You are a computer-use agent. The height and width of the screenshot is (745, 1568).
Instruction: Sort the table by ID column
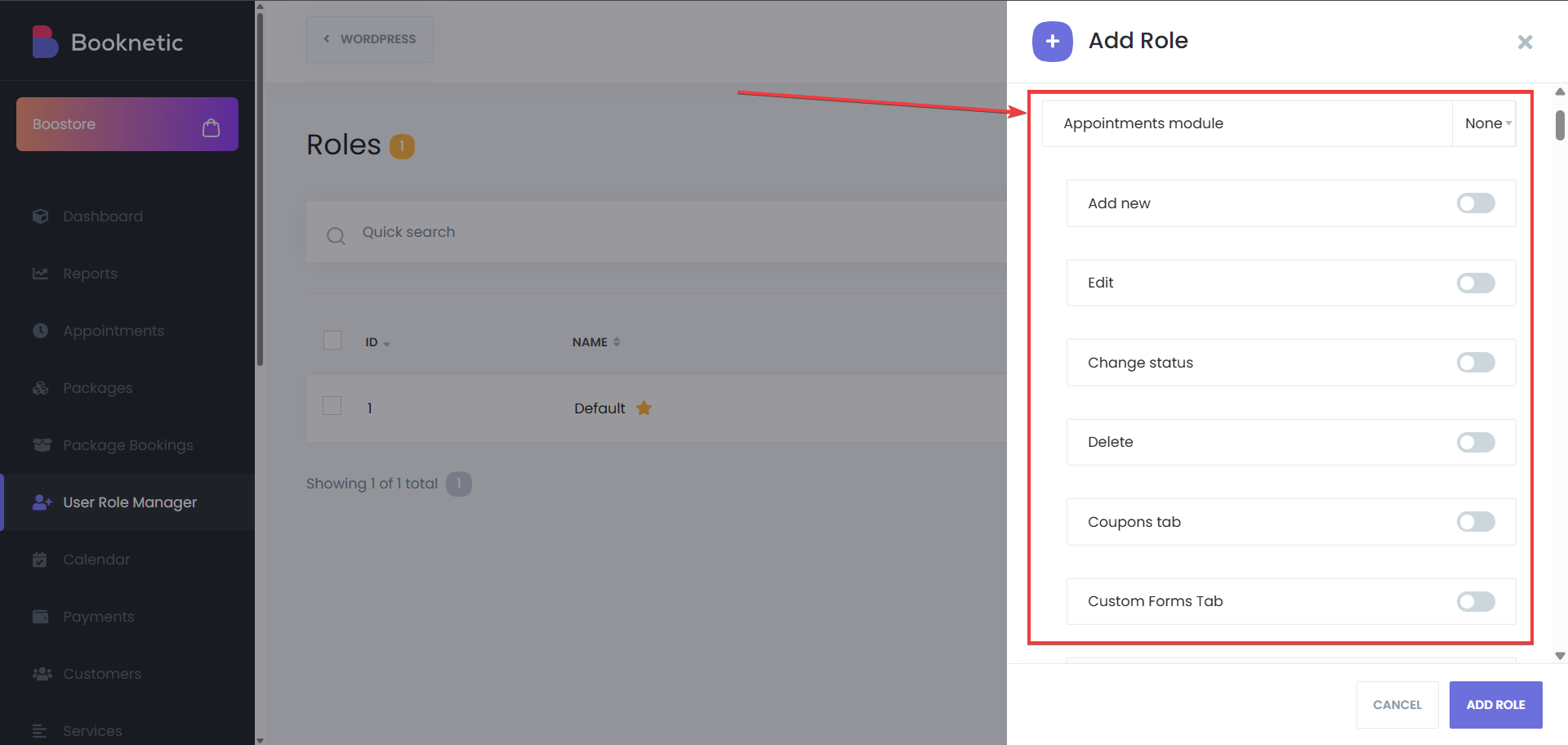pos(378,342)
